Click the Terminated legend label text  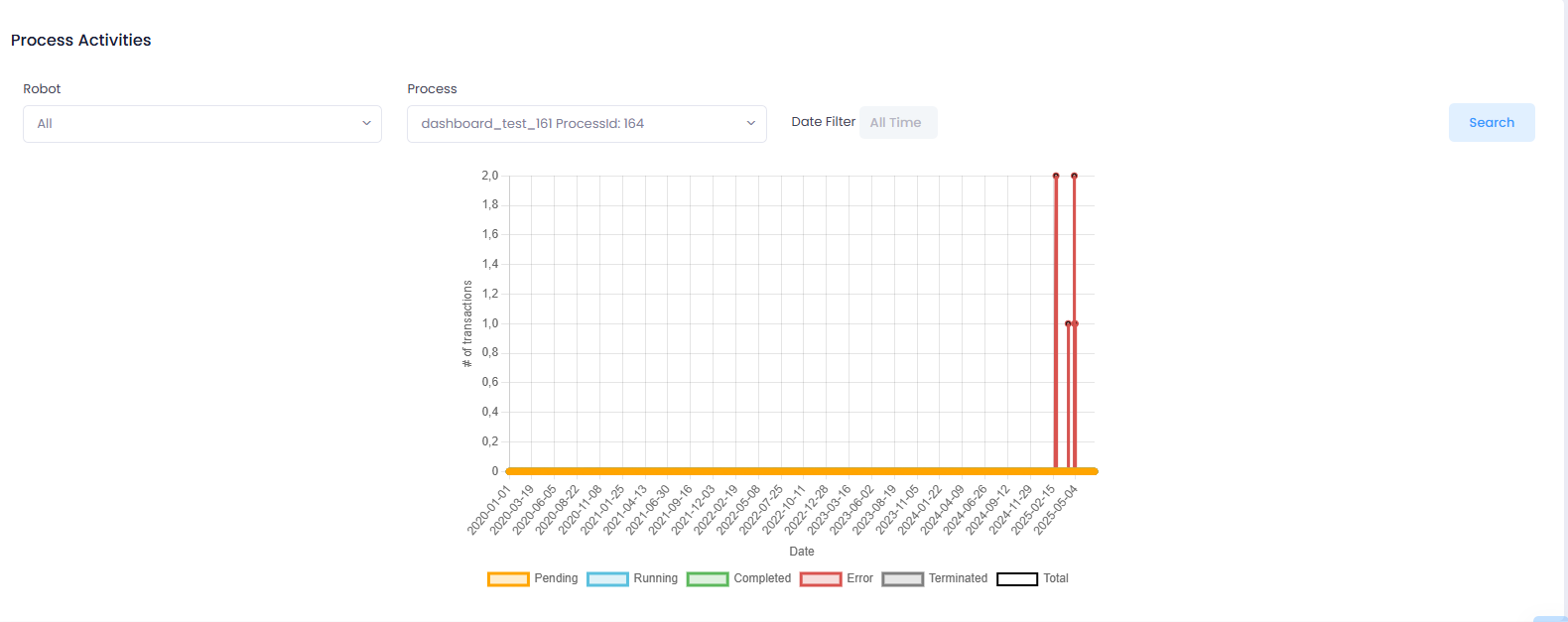(958, 578)
